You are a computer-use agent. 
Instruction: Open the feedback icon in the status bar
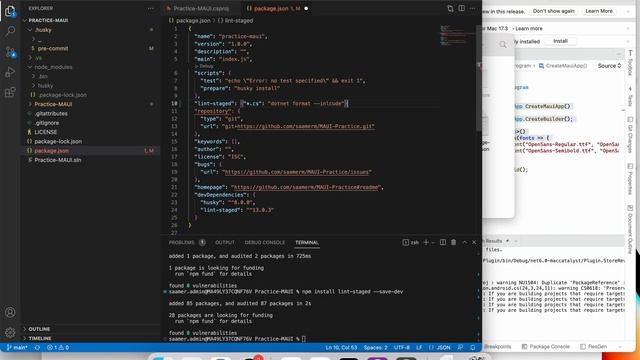pos(460,347)
